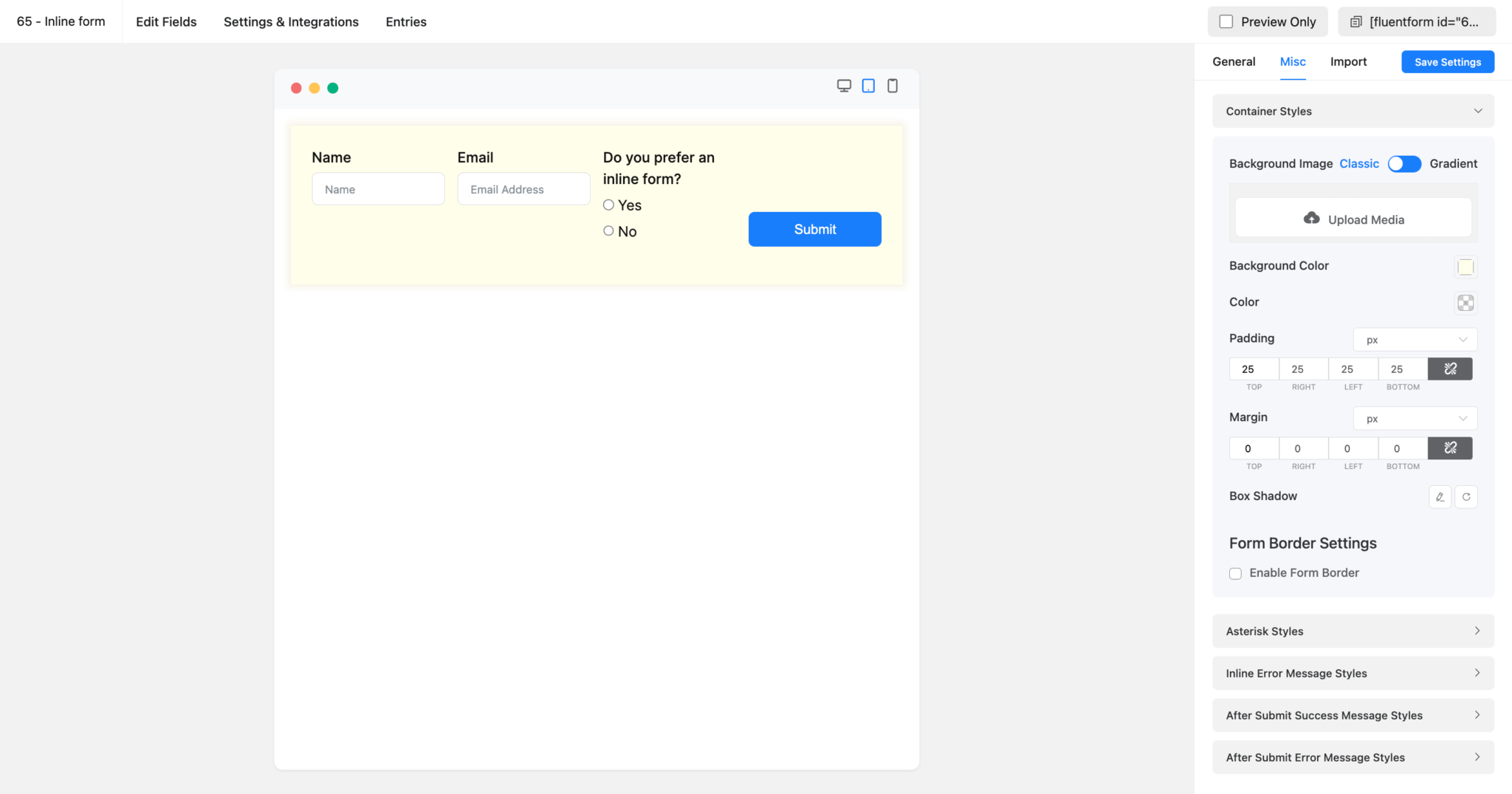Open the Settings & Integrations menu
Image resolution: width=1512 pixels, height=794 pixels.
pyautogui.click(x=291, y=21)
